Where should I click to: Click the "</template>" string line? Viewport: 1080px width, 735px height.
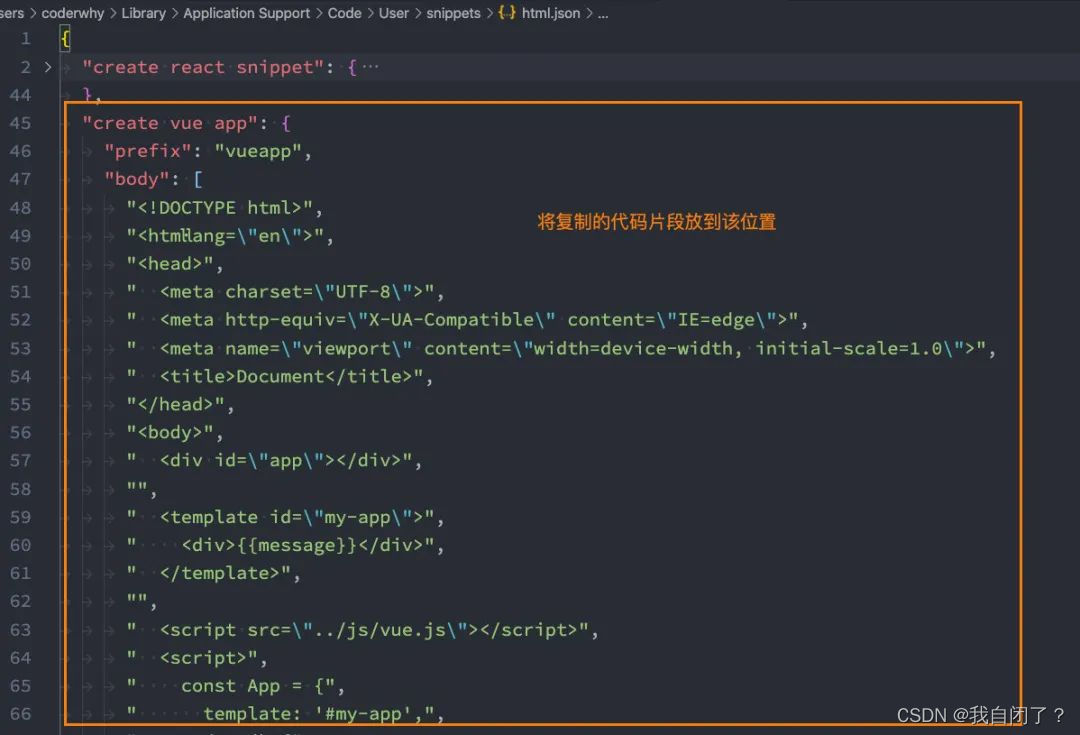[x=209, y=573]
